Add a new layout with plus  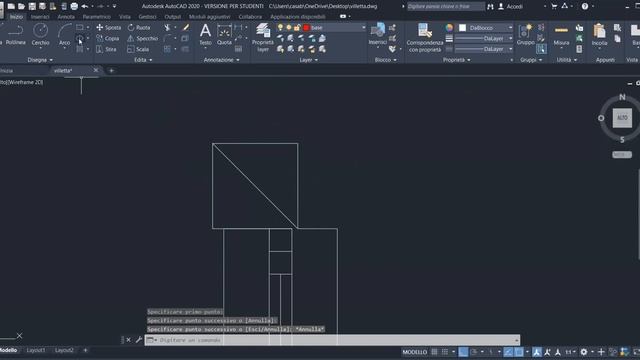(85, 350)
